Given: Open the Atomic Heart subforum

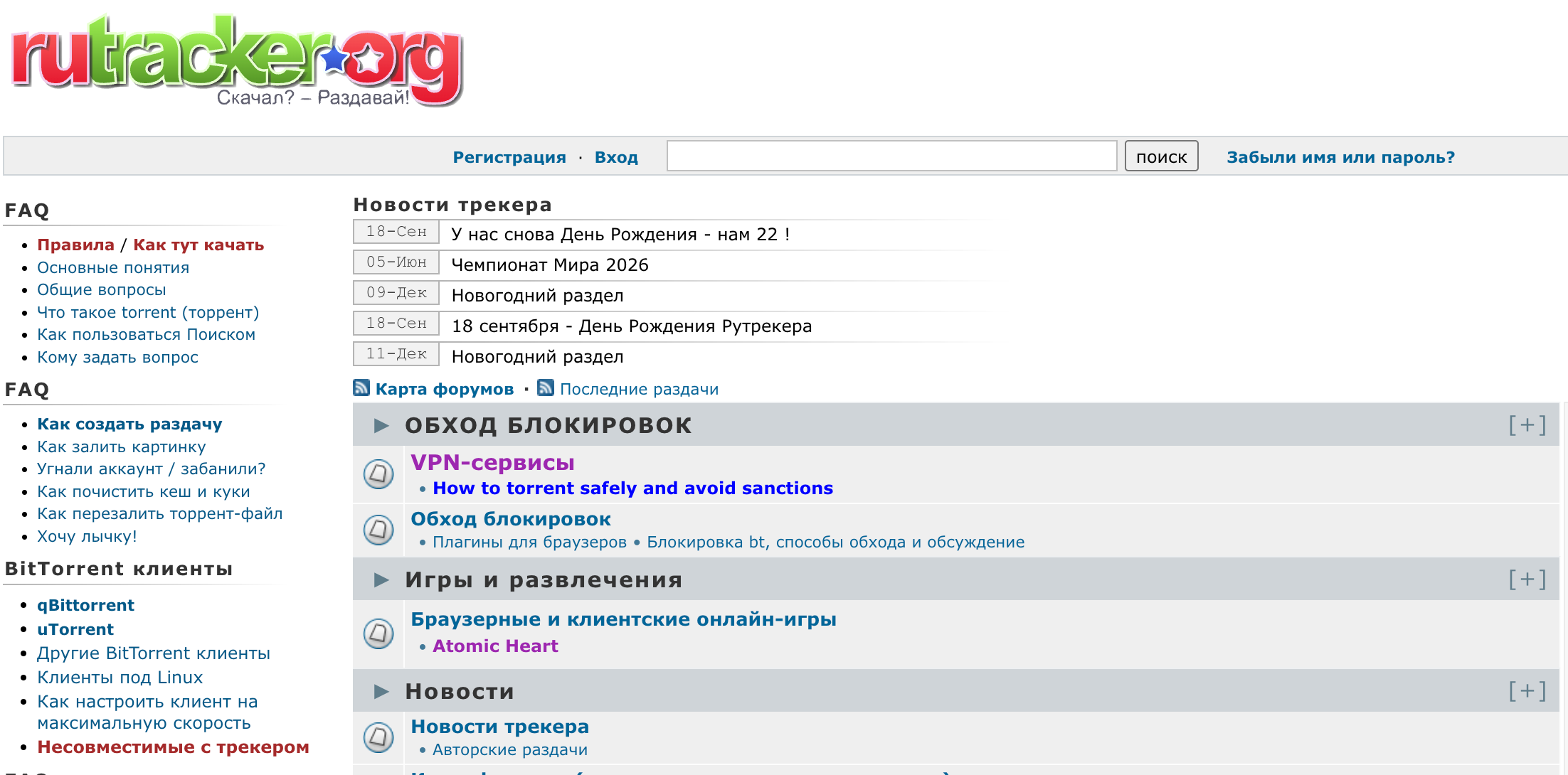Looking at the screenshot, I should 495,646.
